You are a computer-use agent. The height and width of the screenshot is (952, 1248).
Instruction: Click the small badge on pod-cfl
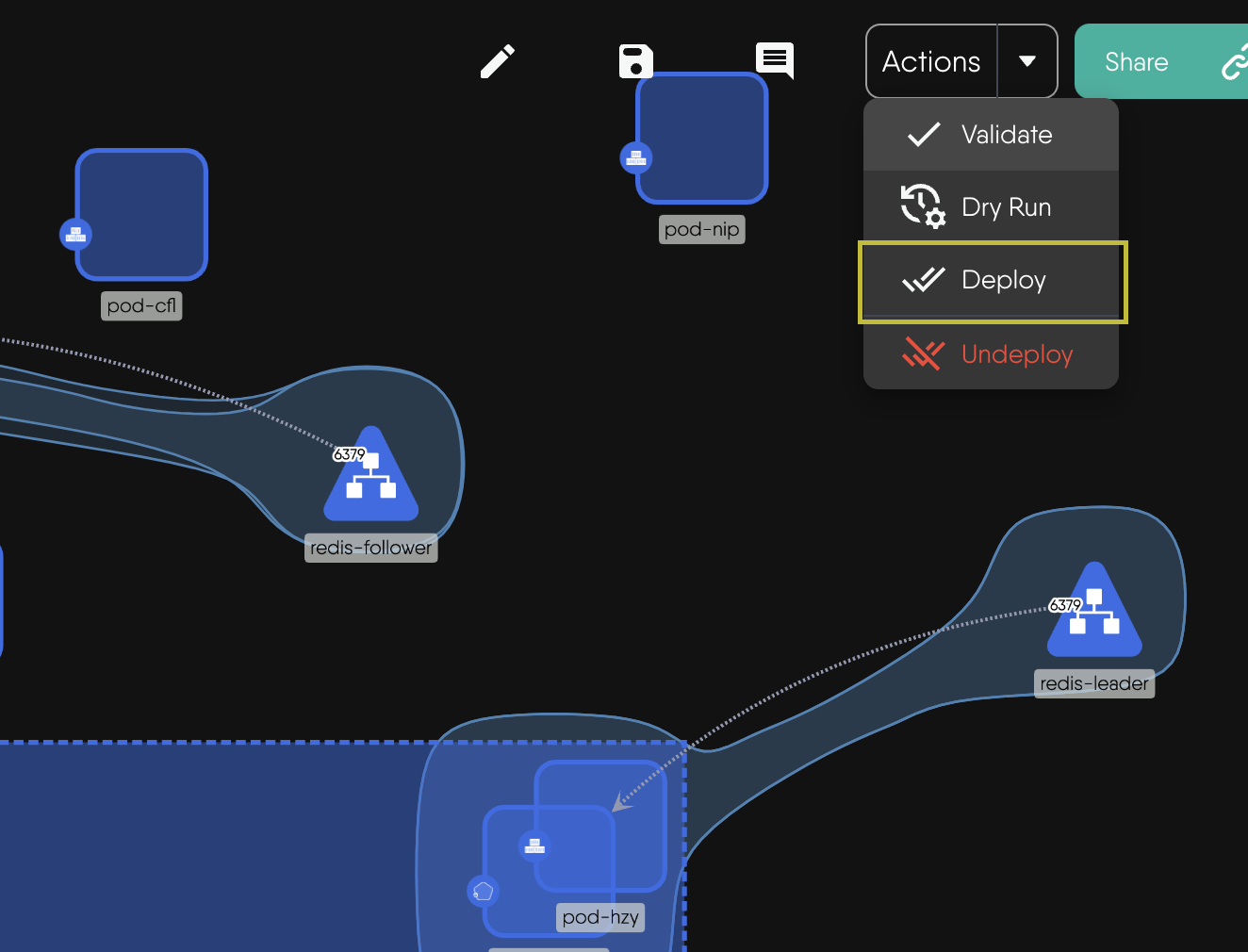(75, 234)
